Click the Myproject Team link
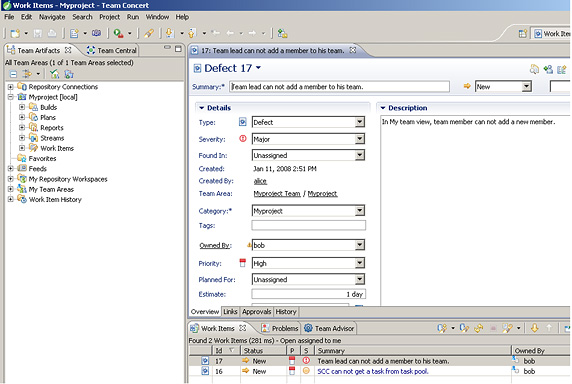 click(x=277, y=194)
